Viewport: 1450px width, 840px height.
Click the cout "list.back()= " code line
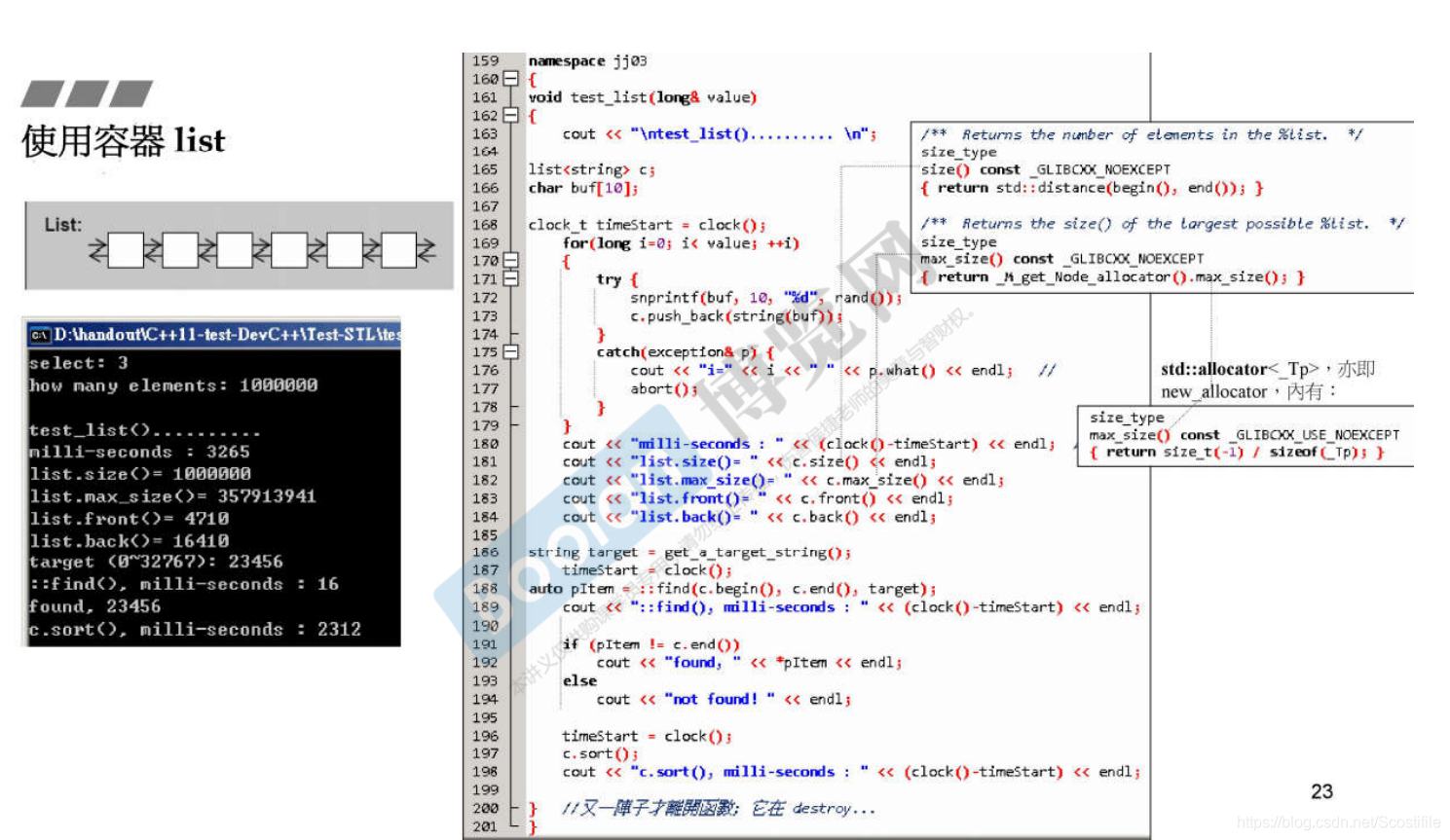[x=749, y=518]
